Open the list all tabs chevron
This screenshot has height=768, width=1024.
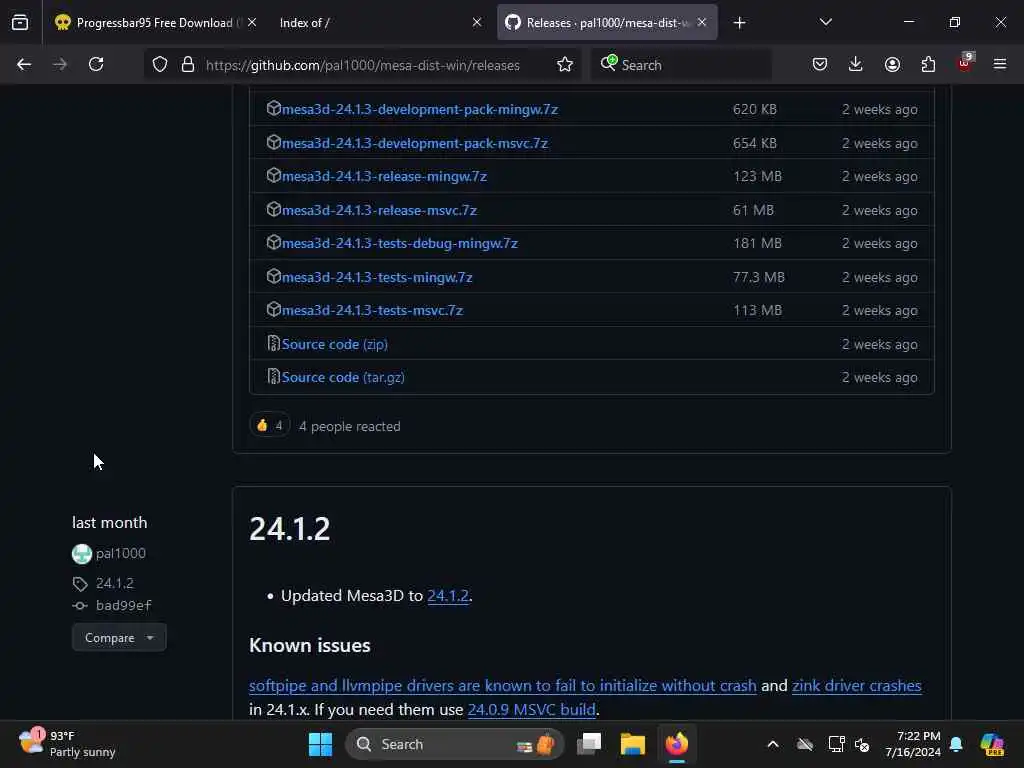[825, 23]
